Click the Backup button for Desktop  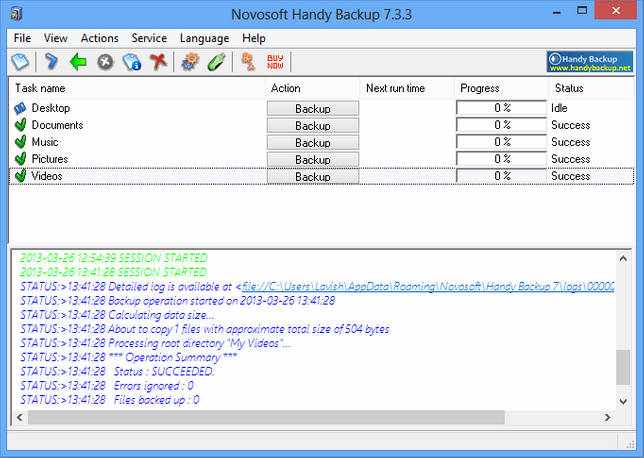coord(313,109)
